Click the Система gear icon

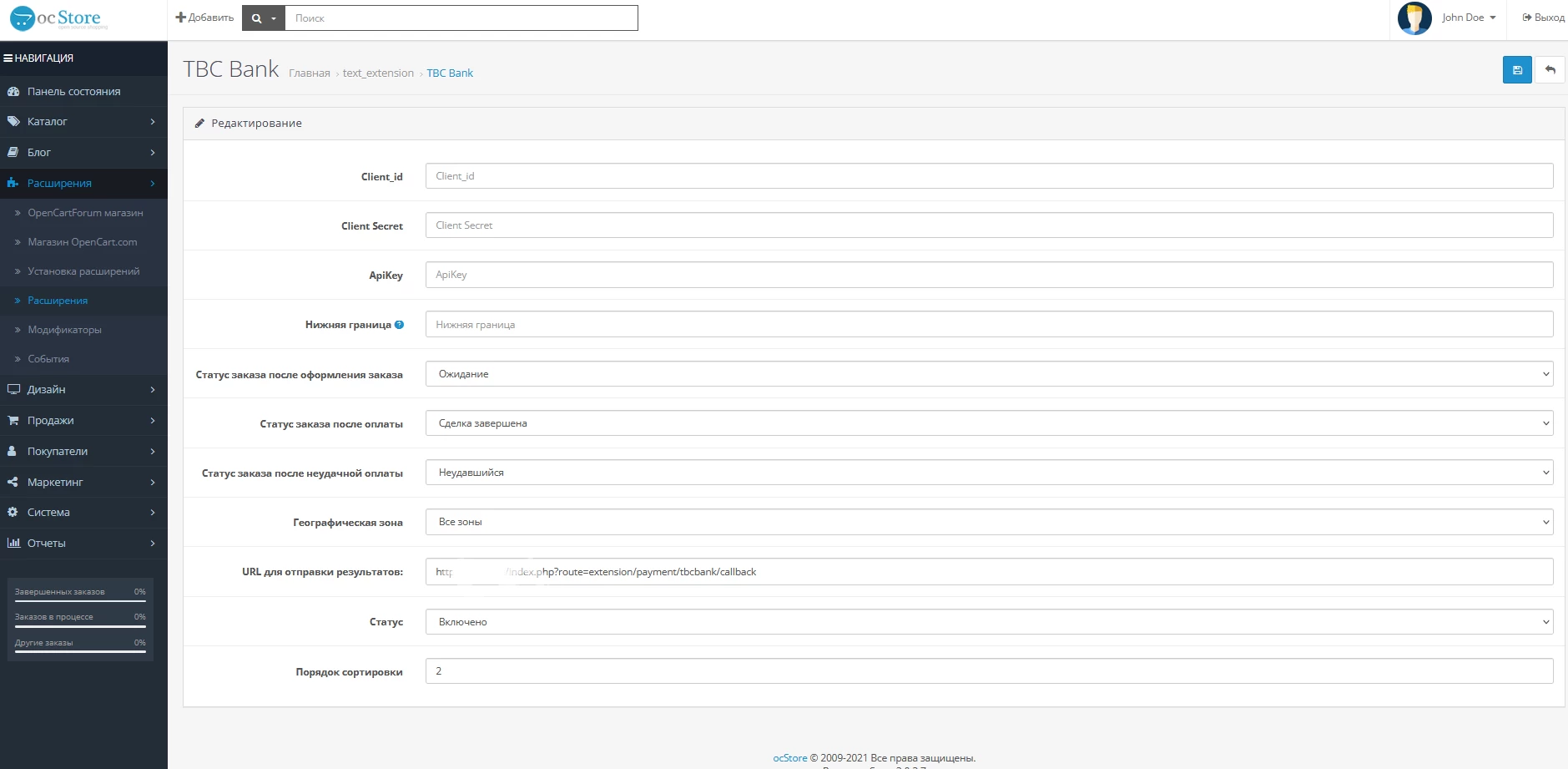13,513
